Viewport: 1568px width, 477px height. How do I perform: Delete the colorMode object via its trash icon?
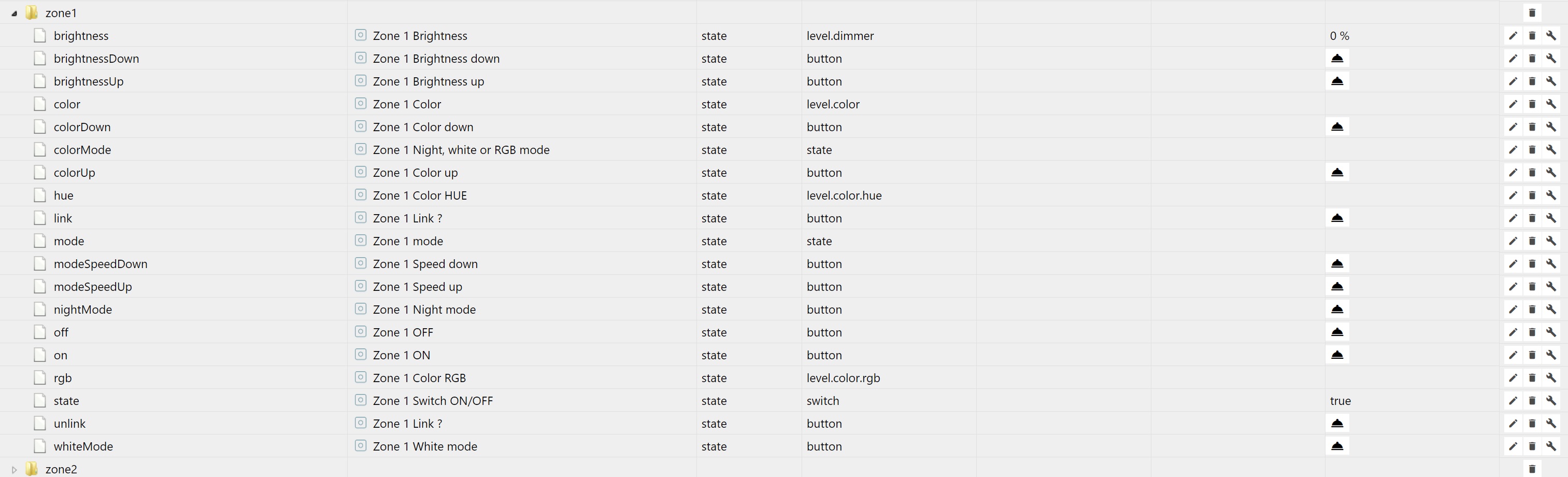click(x=1532, y=150)
